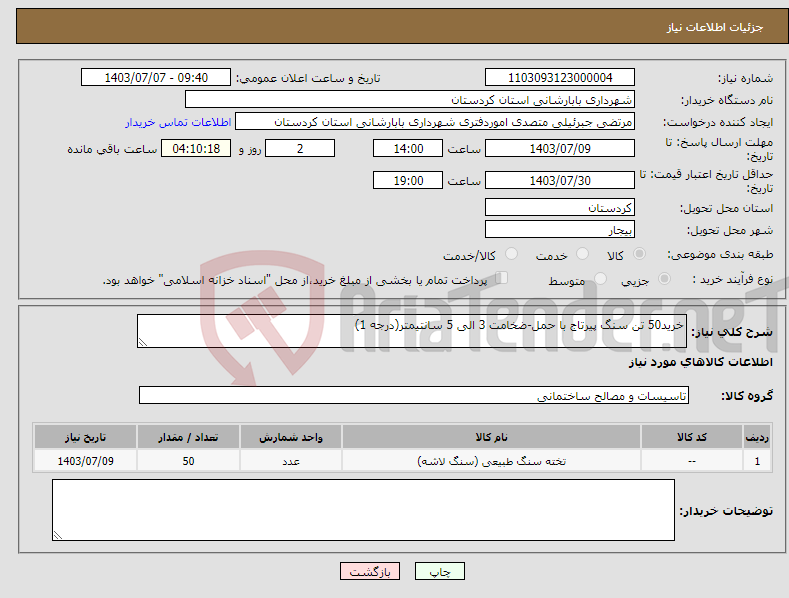Image resolution: width=789 pixels, height=598 pixels.
Task: Click the چاپ (print) button
Action: click(439, 571)
